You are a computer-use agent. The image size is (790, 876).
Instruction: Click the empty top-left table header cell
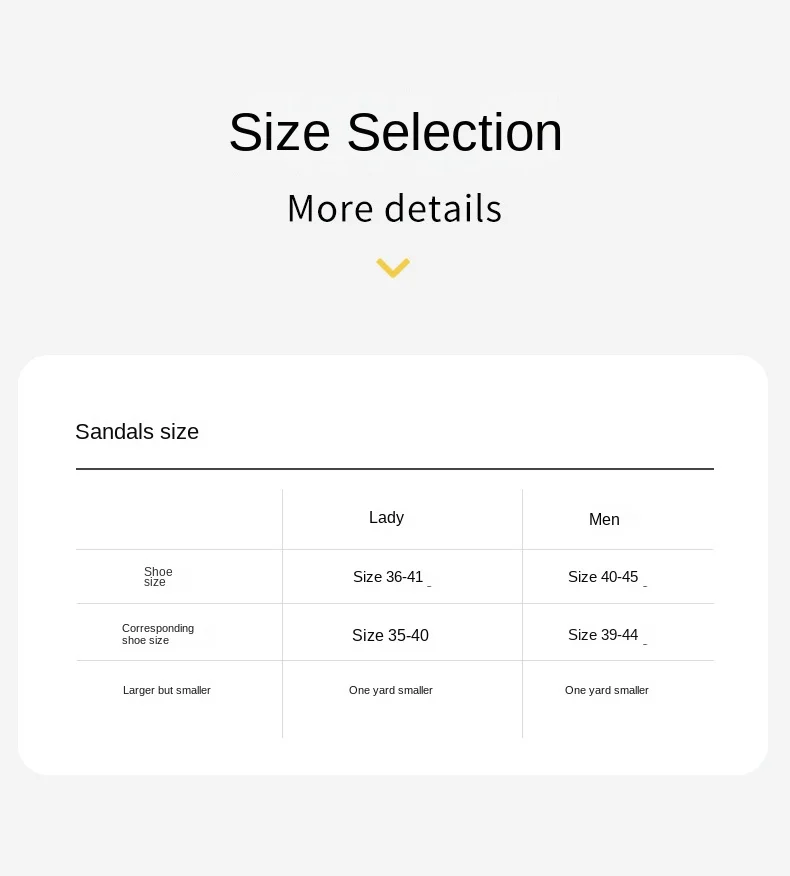pyautogui.click(x=179, y=519)
